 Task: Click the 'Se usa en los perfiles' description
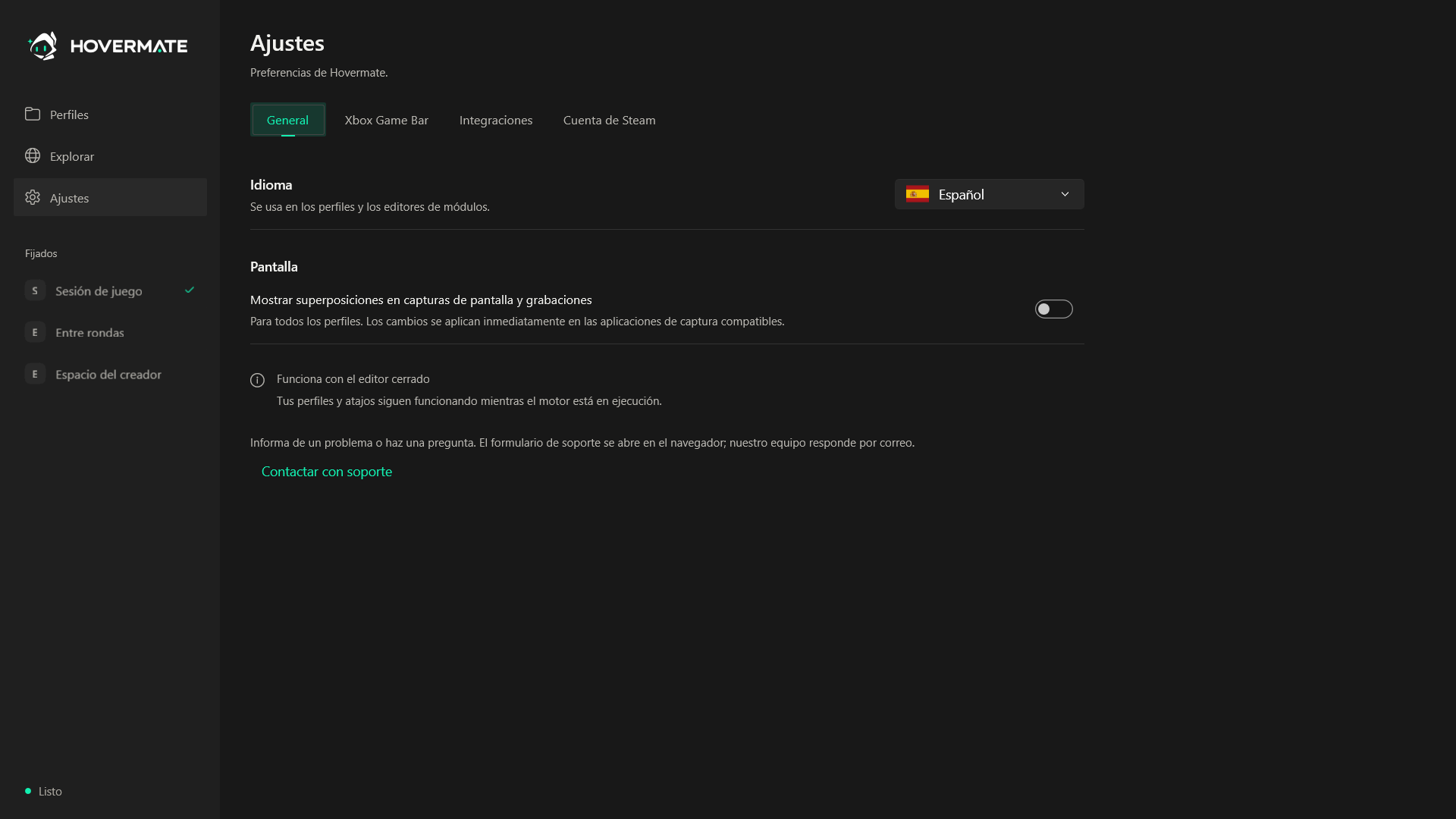coord(370,206)
